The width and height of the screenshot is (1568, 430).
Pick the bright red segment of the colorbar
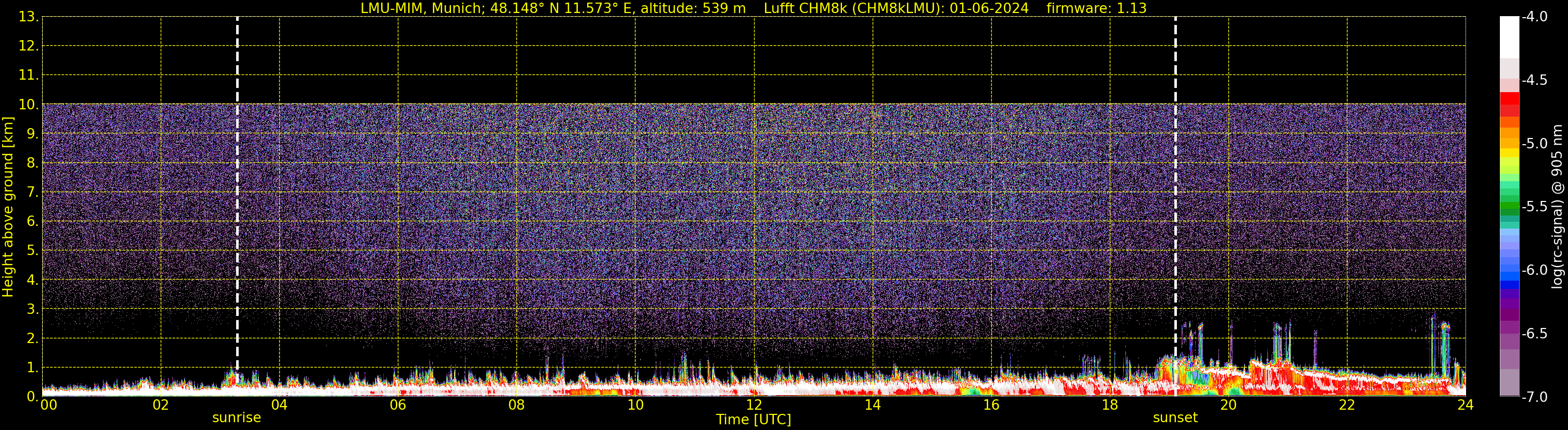click(1510, 98)
